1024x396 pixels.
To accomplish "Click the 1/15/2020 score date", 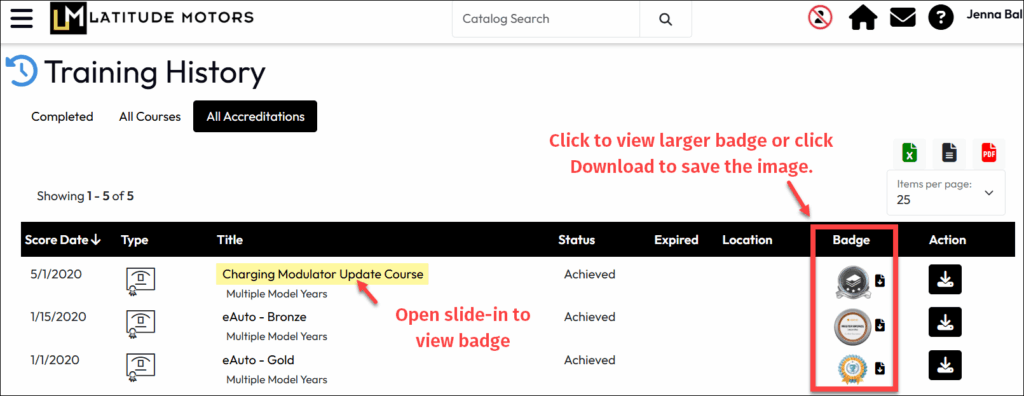I will [x=57, y=317].
